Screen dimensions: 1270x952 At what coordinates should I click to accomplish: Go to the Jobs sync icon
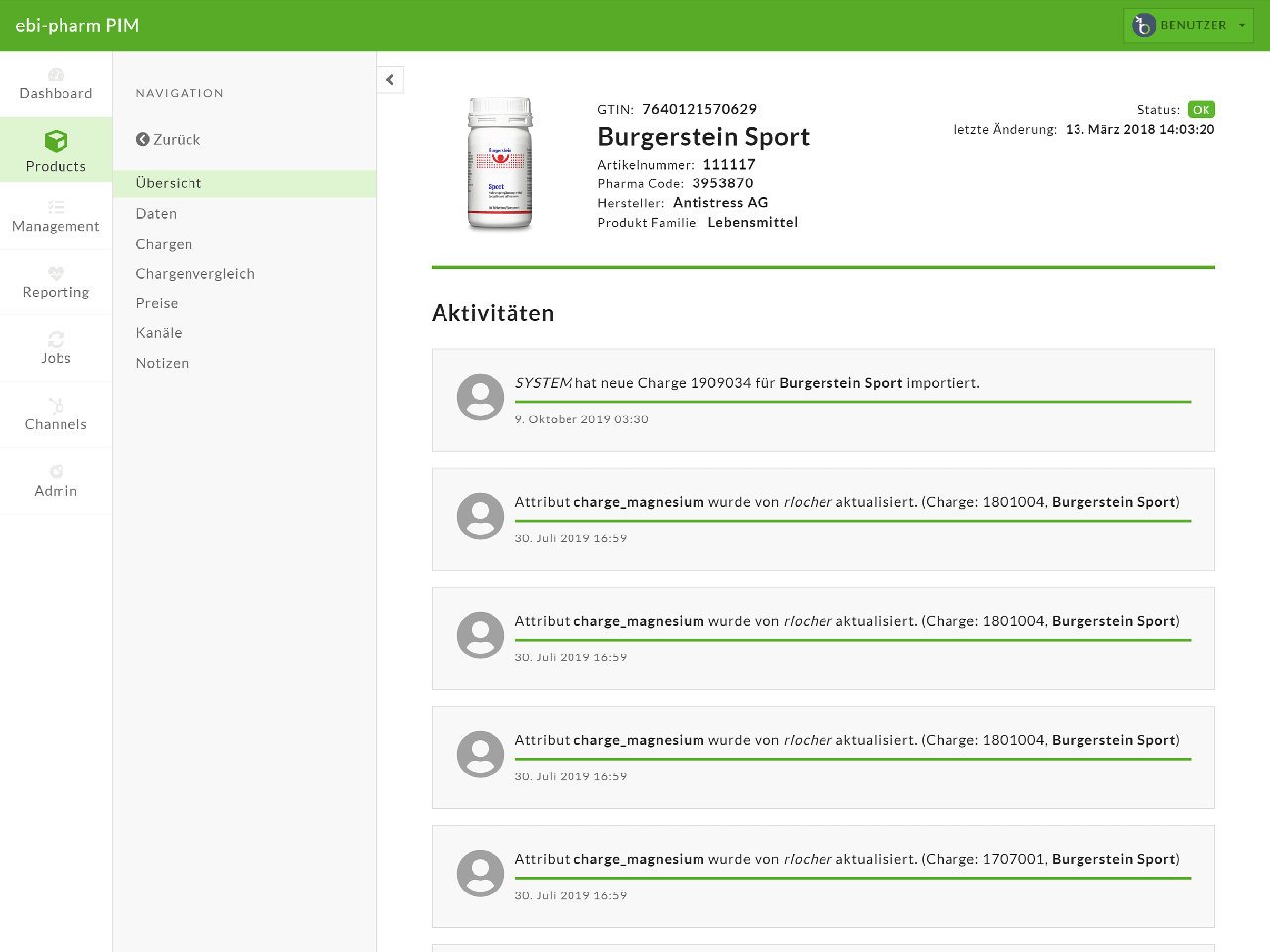56,339
